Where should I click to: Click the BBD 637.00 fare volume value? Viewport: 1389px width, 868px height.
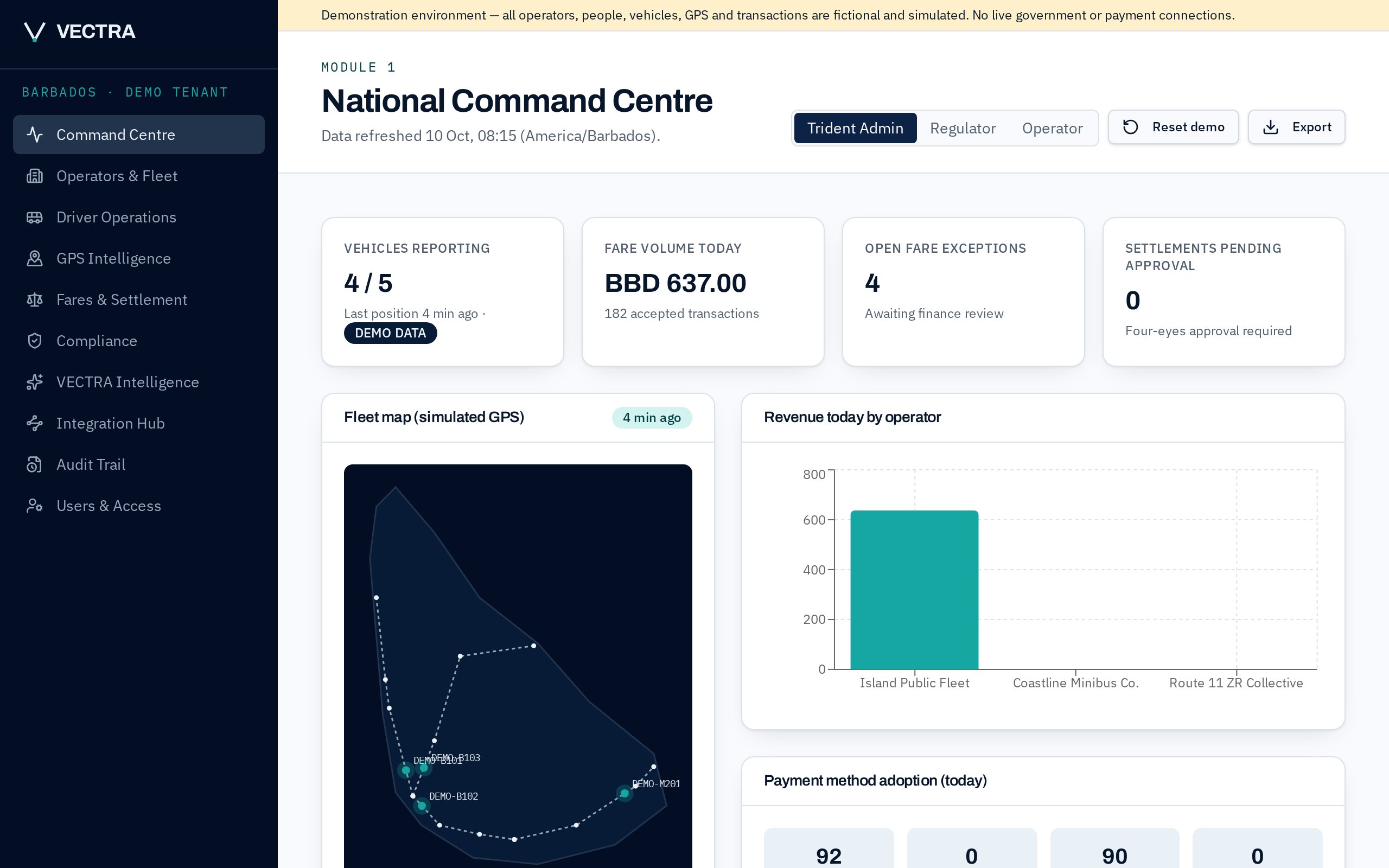675,283
